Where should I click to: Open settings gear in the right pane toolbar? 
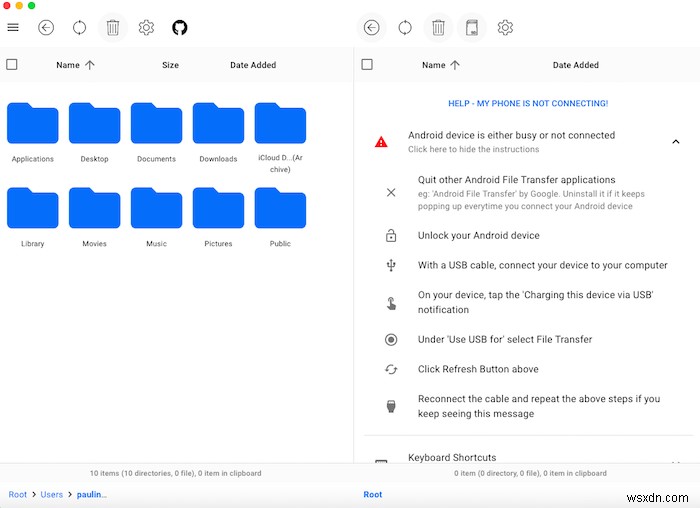[505, 27]
